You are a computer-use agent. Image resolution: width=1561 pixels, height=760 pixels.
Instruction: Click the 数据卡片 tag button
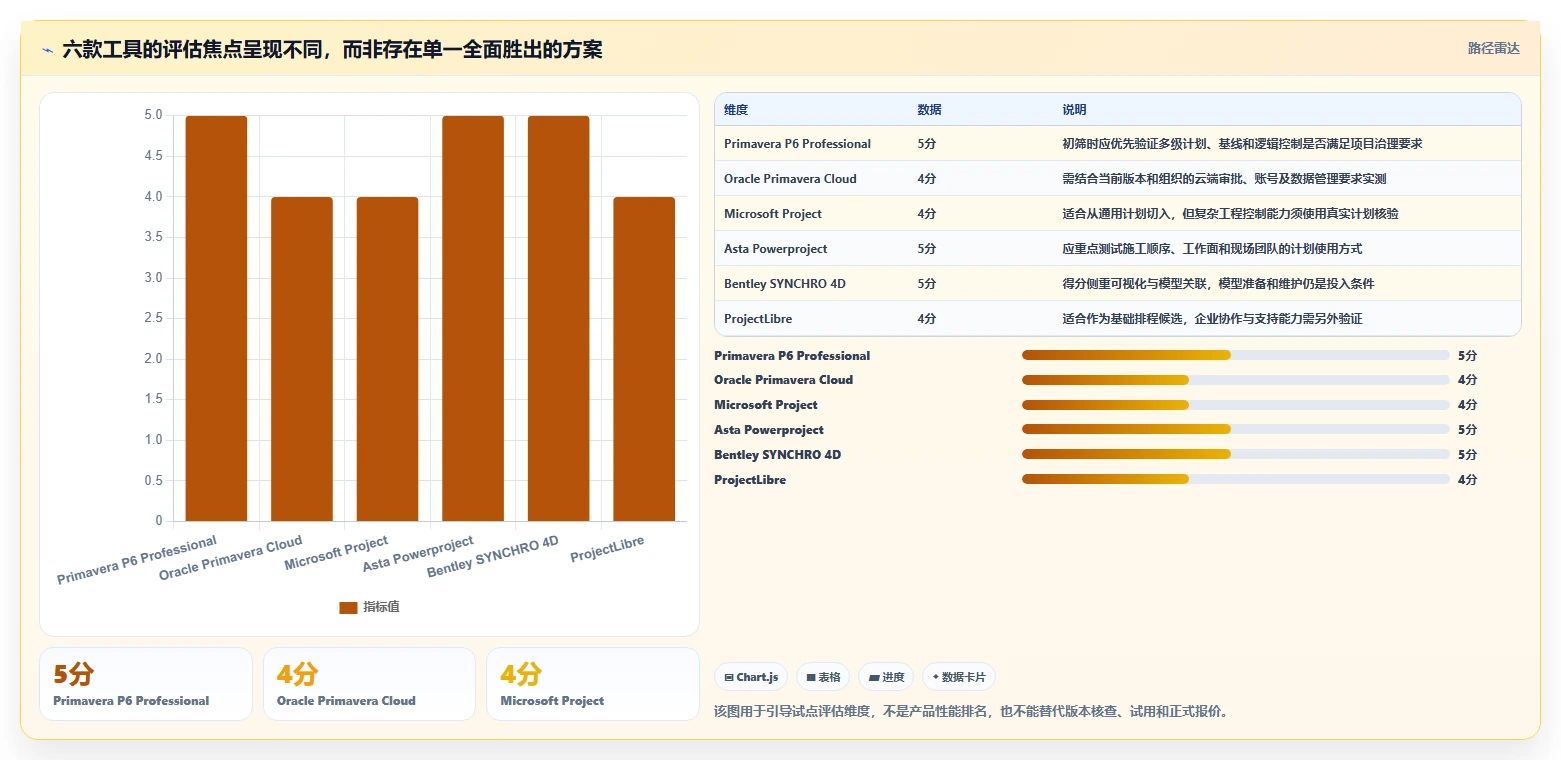tap(958, 677)
